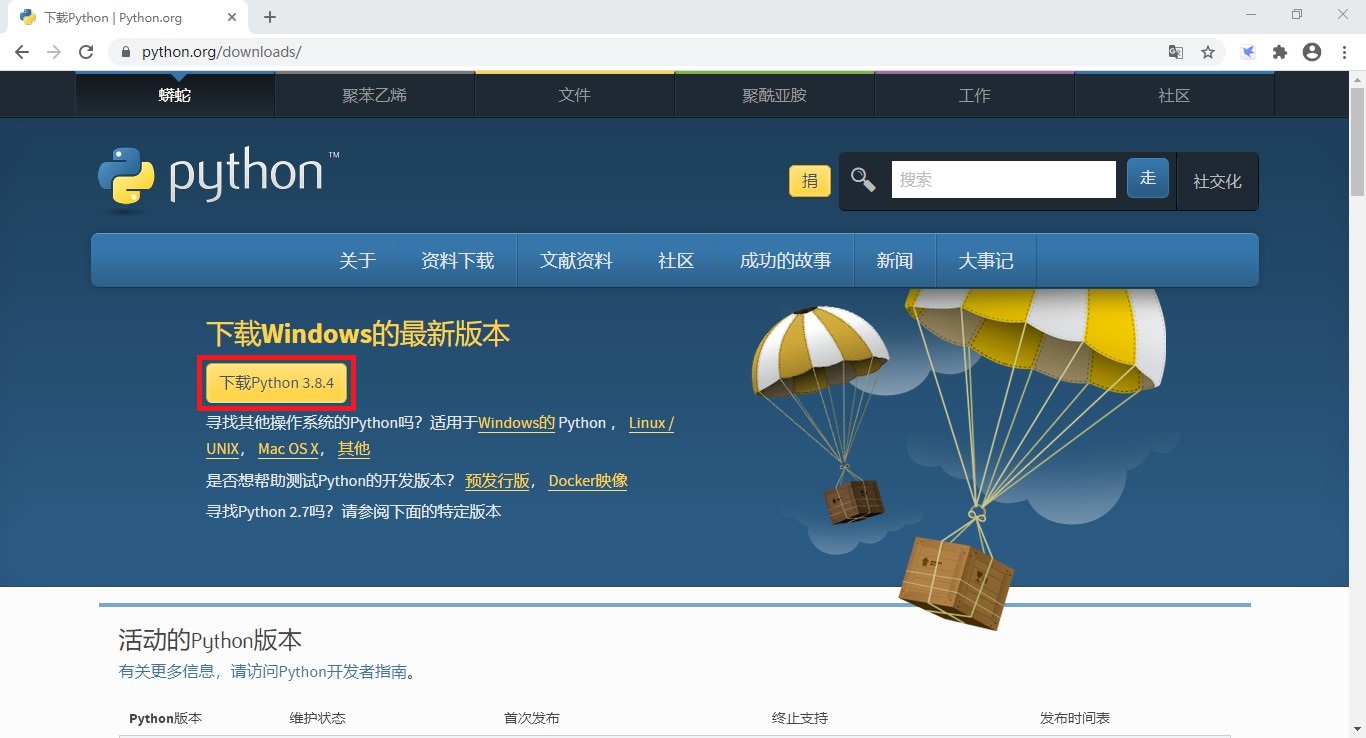Click the 终止支持 column header
Viewport: 1366px width, 738px height.
800,718
